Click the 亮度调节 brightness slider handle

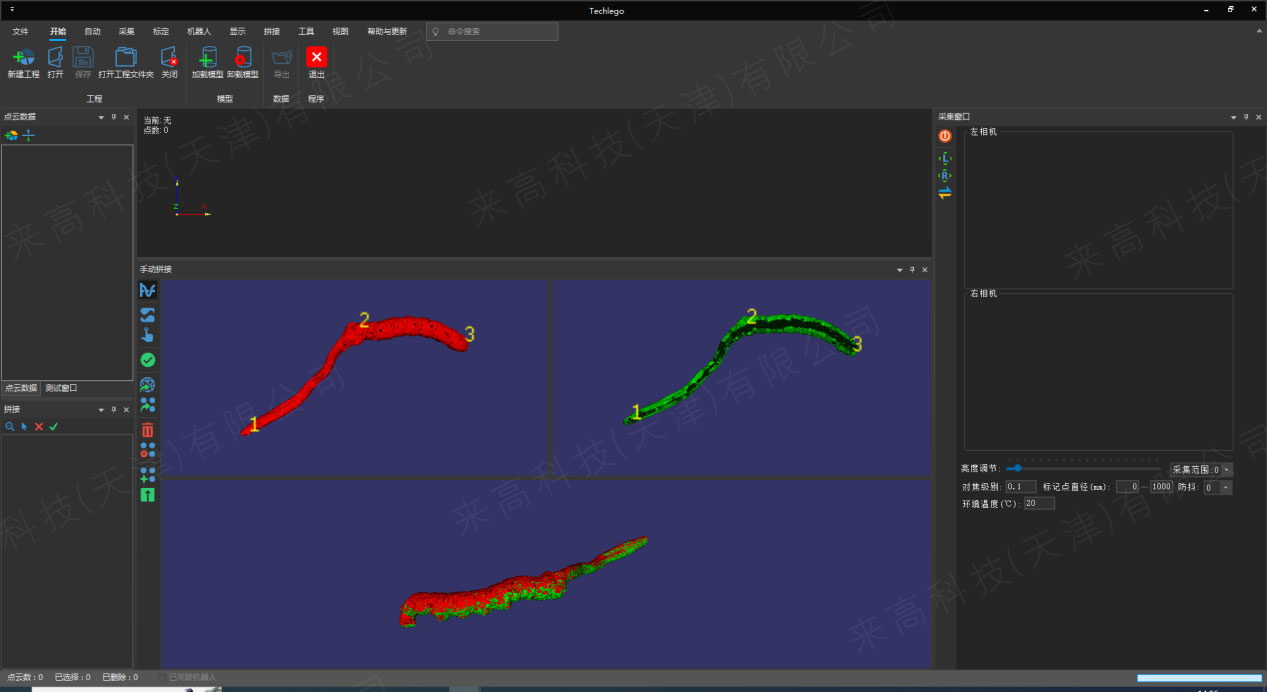pos(1017,468)
